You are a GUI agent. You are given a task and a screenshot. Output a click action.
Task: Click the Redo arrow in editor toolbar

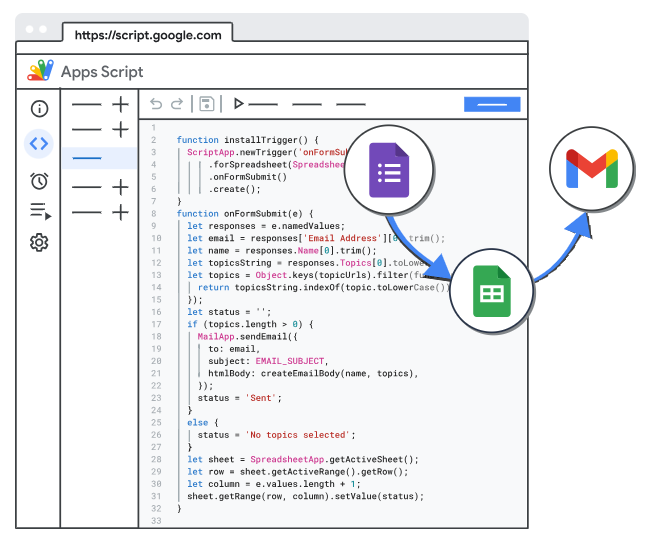click(x=177, y=104)
